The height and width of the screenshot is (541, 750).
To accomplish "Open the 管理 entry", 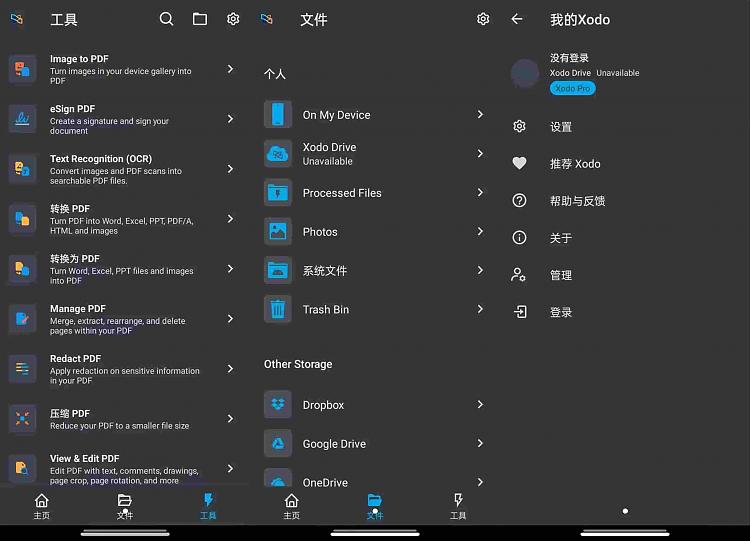I will tap(625, 275).
